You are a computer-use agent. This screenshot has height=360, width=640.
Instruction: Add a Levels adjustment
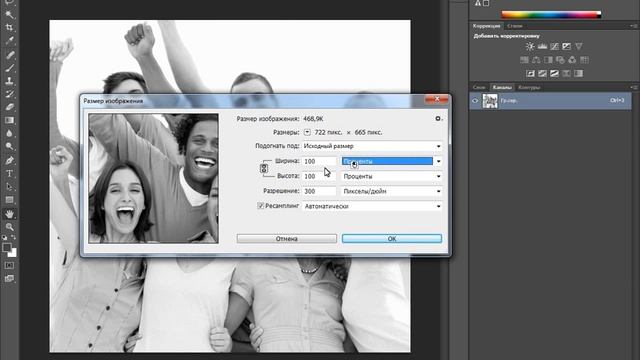point(542,46)
